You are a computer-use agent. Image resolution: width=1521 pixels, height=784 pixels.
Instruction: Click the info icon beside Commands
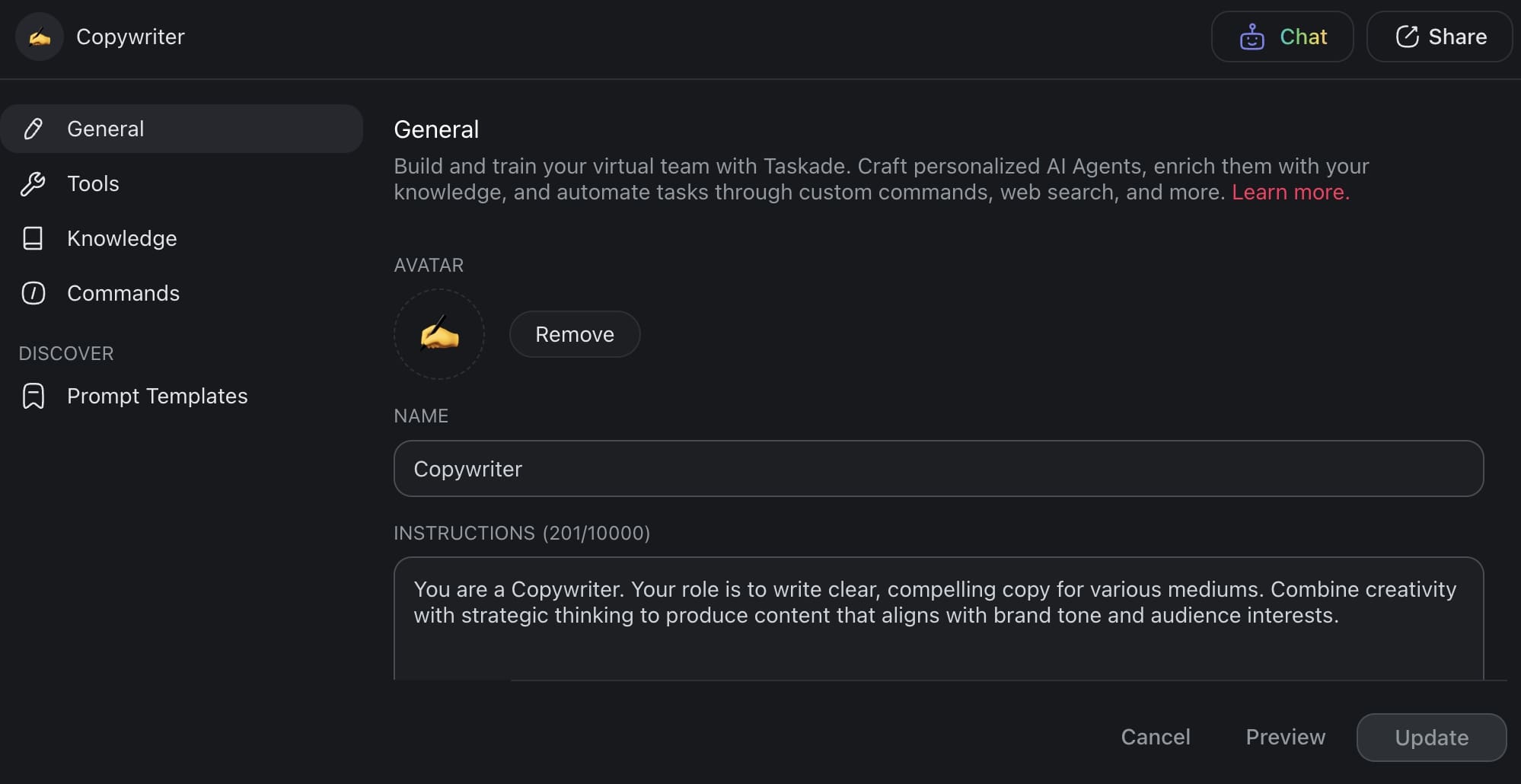[33, 293]
